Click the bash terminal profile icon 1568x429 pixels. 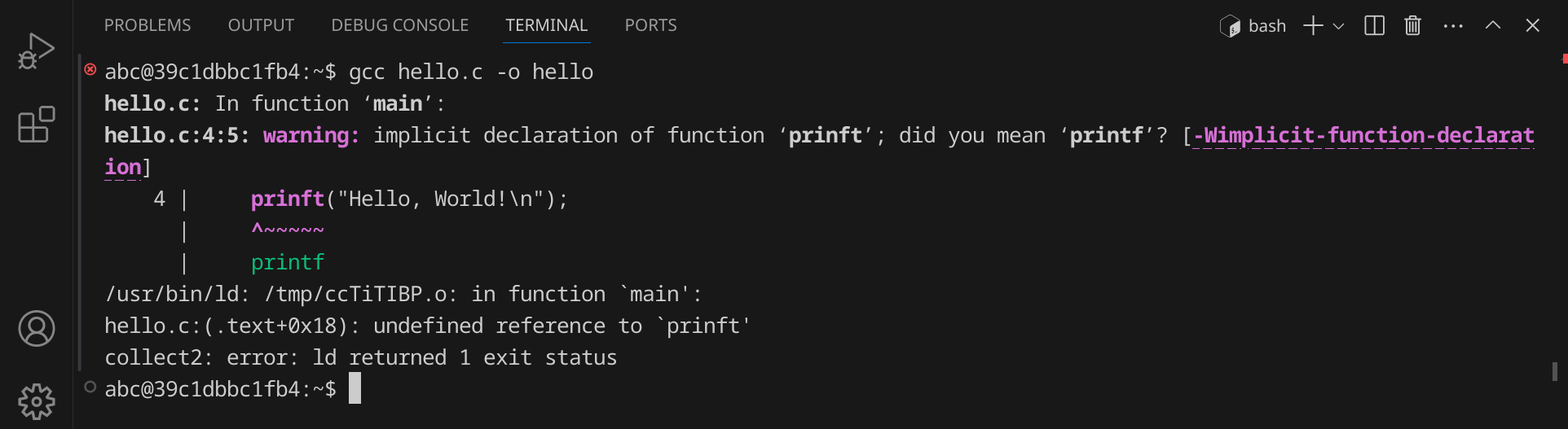pos(1230,26)
